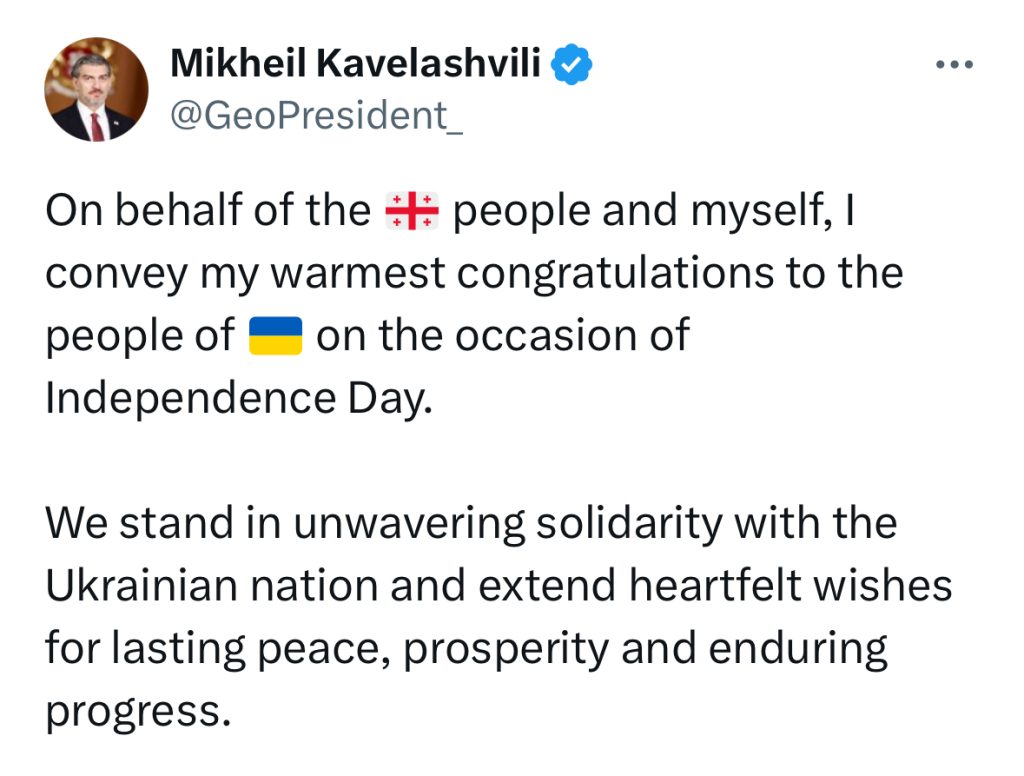The image size is (1024, 776).
Task: Open the @GeoPresident_ handle link
Action: (x=317, y=116)
